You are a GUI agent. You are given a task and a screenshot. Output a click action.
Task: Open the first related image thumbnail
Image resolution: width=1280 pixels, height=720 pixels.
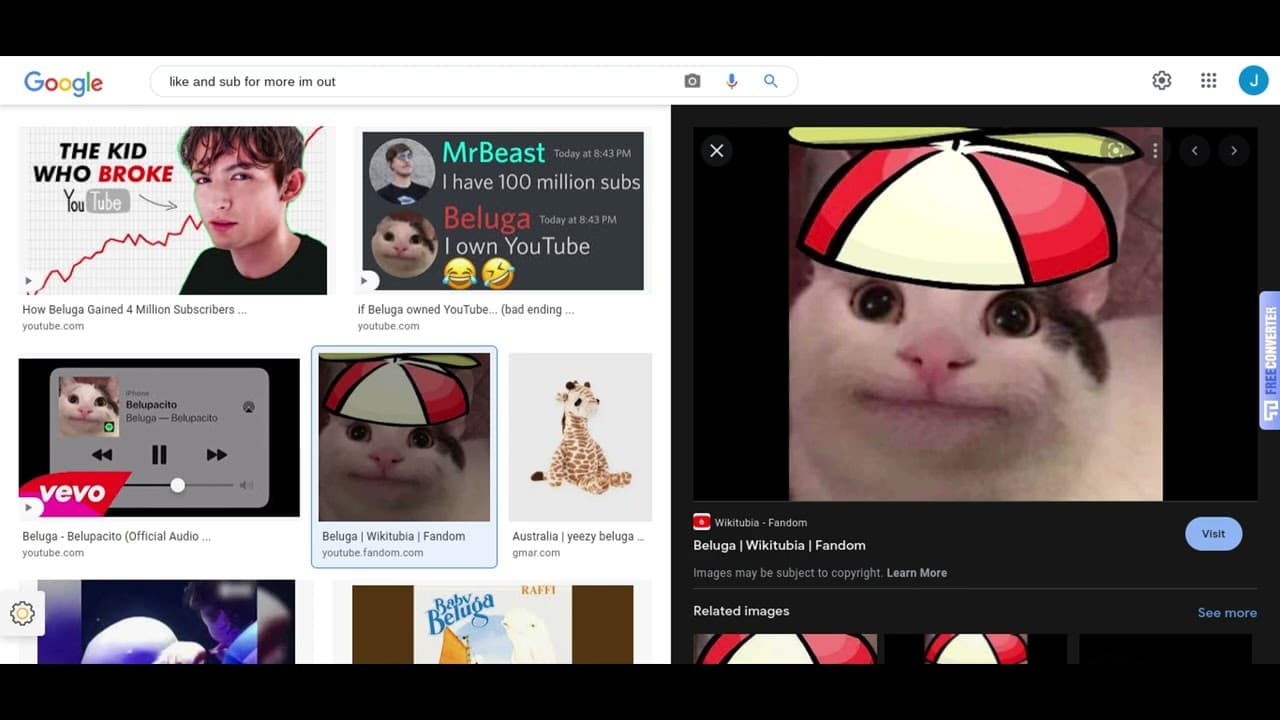tap(785, 648)
